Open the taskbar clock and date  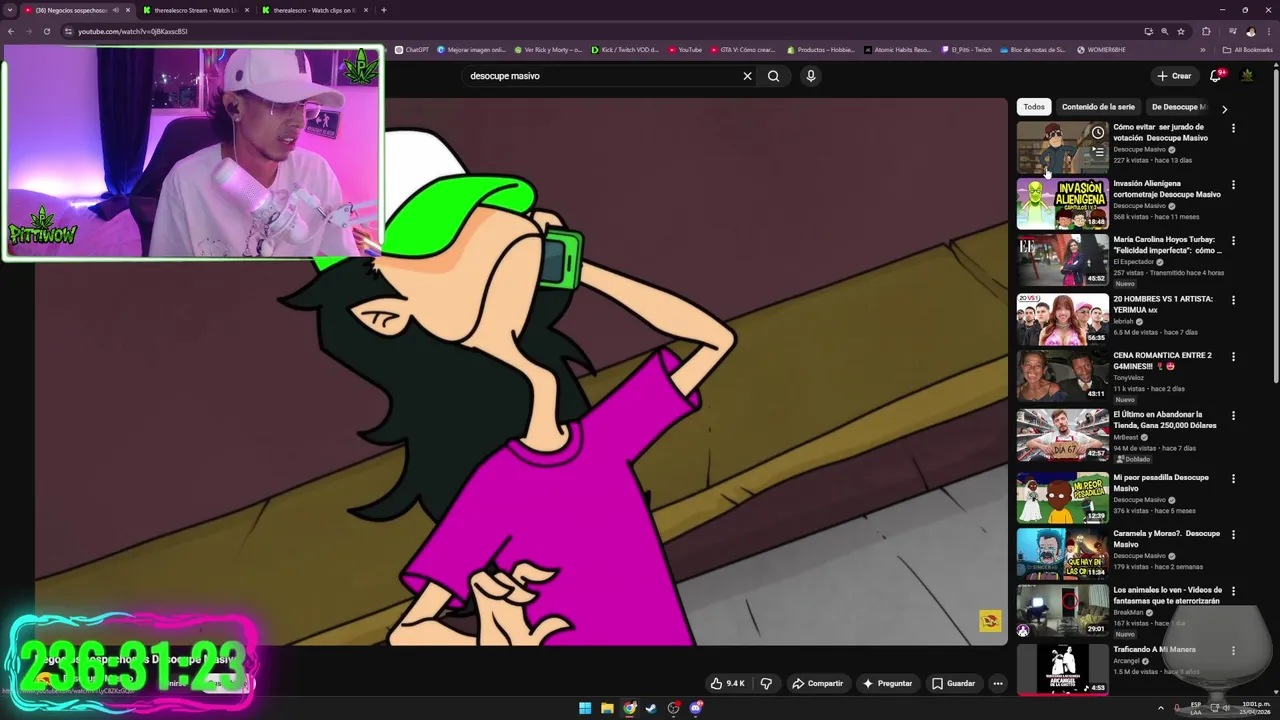(x=1256, y=708)
